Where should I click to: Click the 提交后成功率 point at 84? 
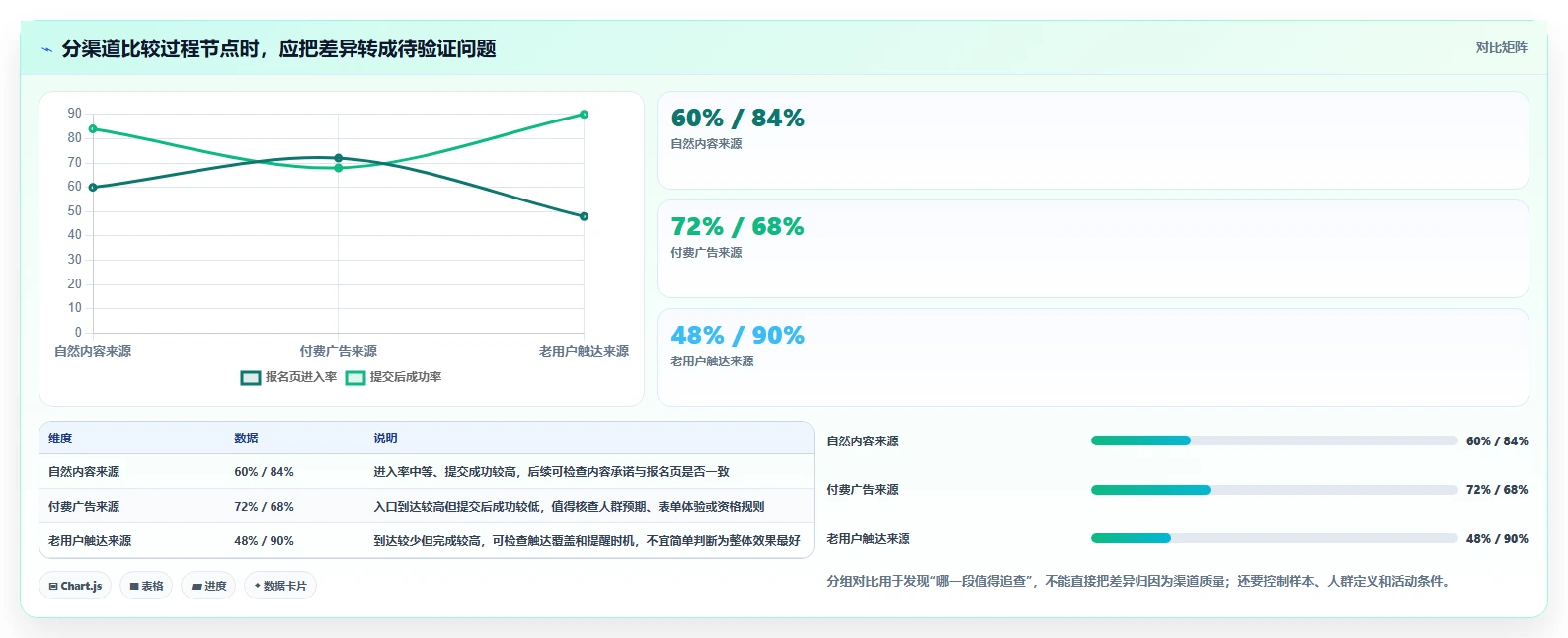click(x=93, y=129)
